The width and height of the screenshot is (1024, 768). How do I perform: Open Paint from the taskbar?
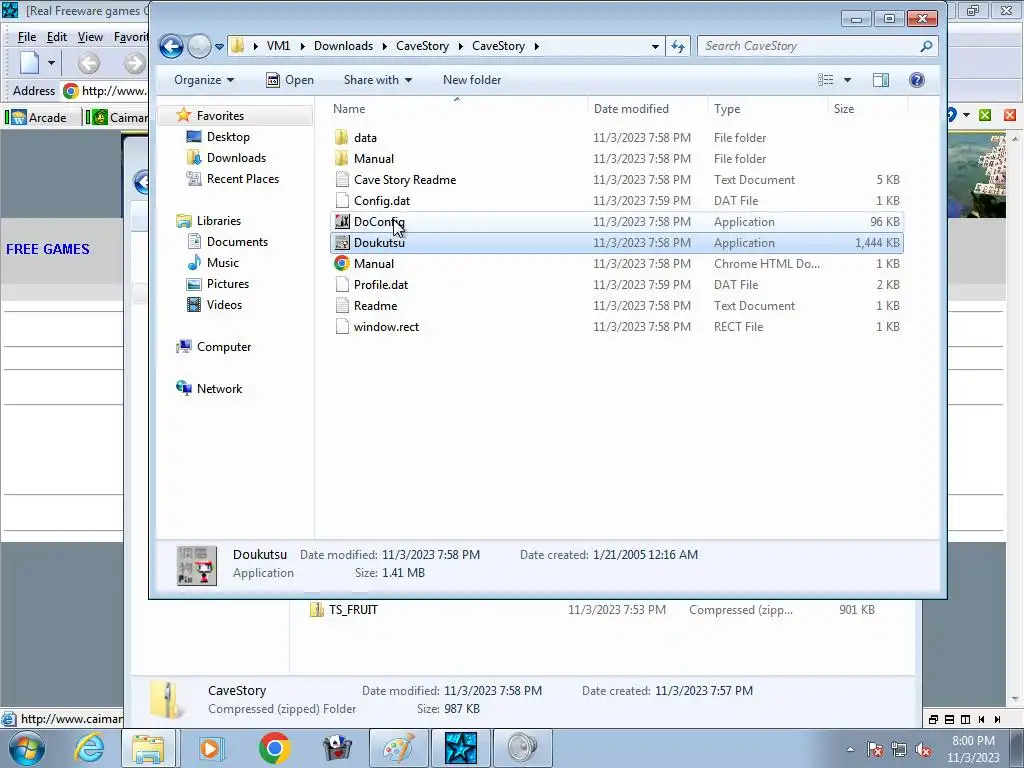point(398,748)
